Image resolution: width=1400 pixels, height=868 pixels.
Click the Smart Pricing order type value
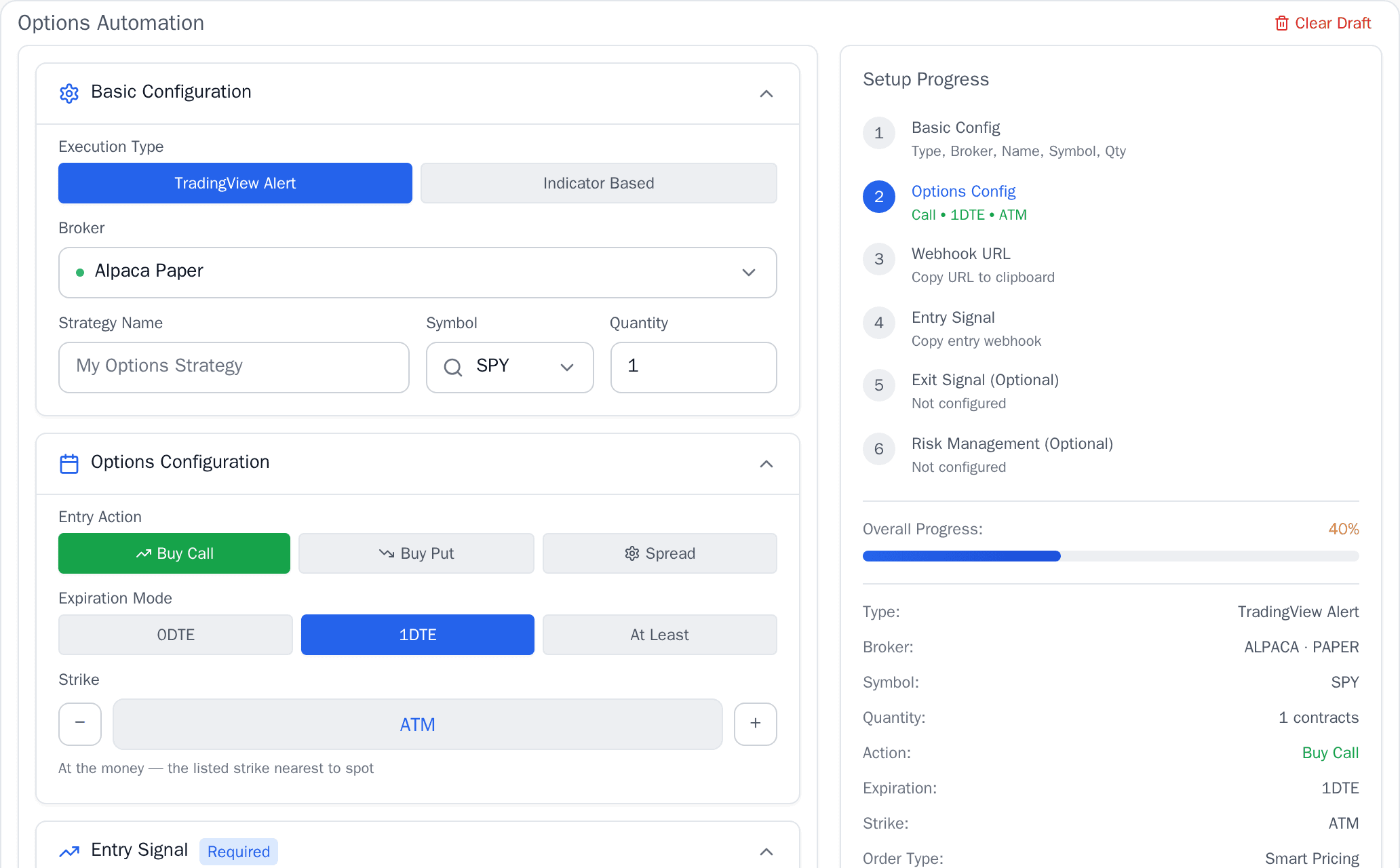point(1312,859)
